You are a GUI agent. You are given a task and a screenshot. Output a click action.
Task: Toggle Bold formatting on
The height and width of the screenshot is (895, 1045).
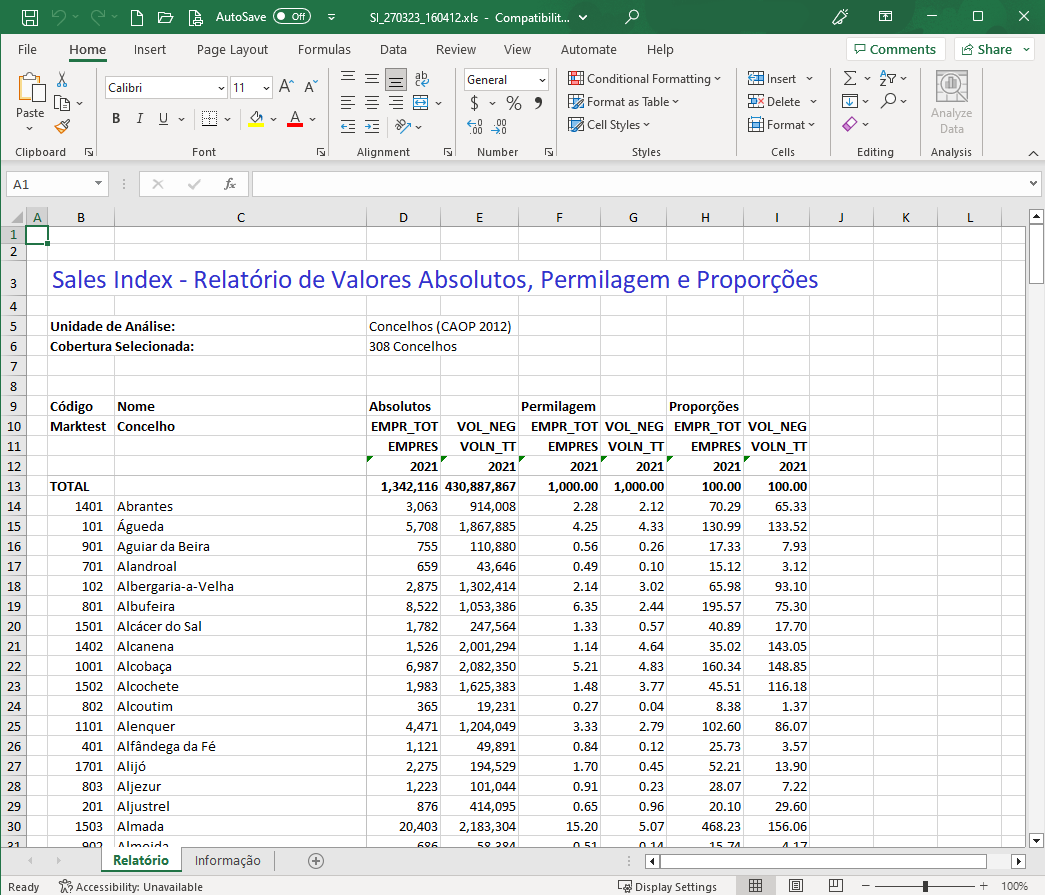(x=116, y=119)
